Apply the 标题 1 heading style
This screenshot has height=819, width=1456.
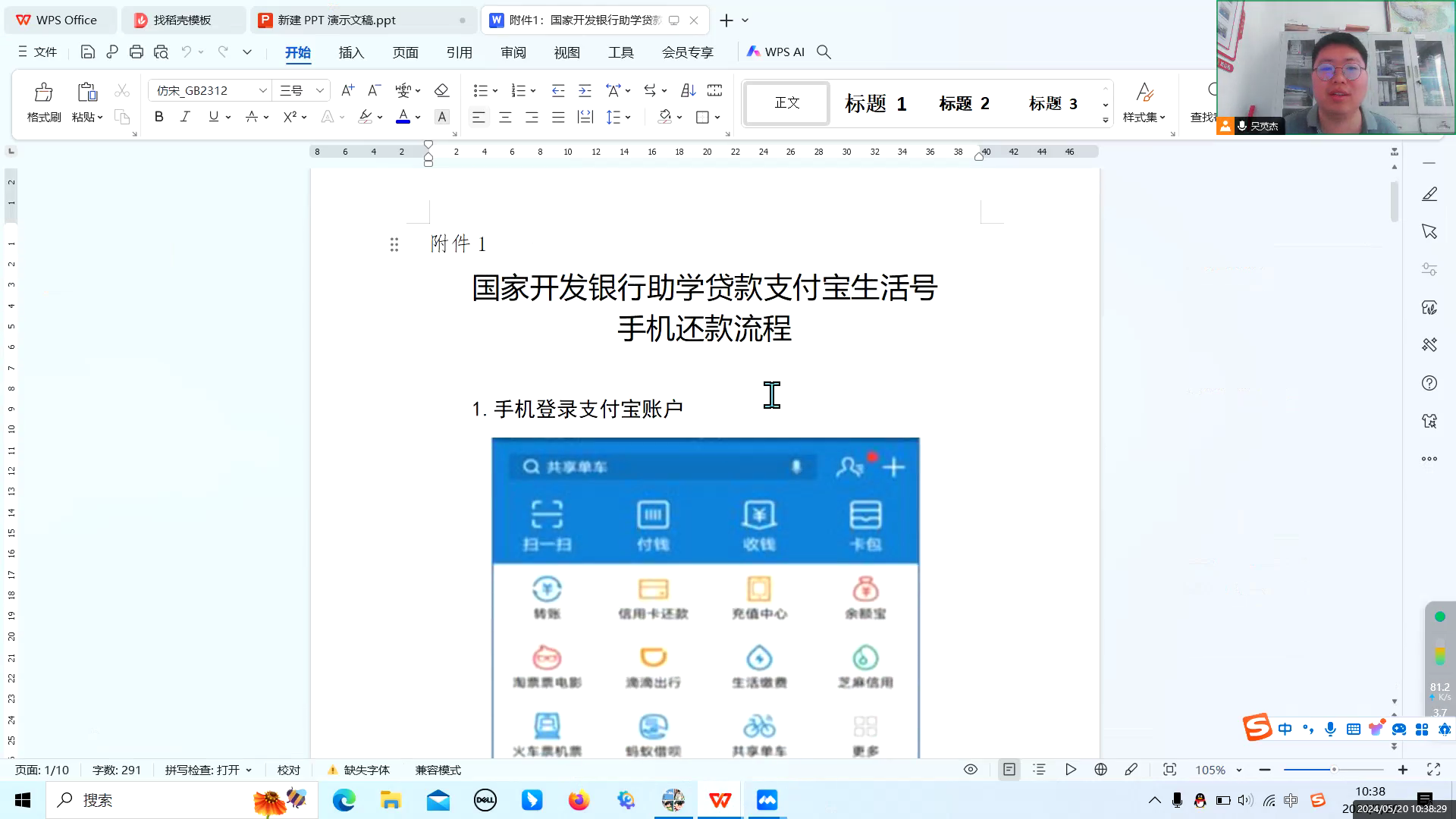(875, 103)
